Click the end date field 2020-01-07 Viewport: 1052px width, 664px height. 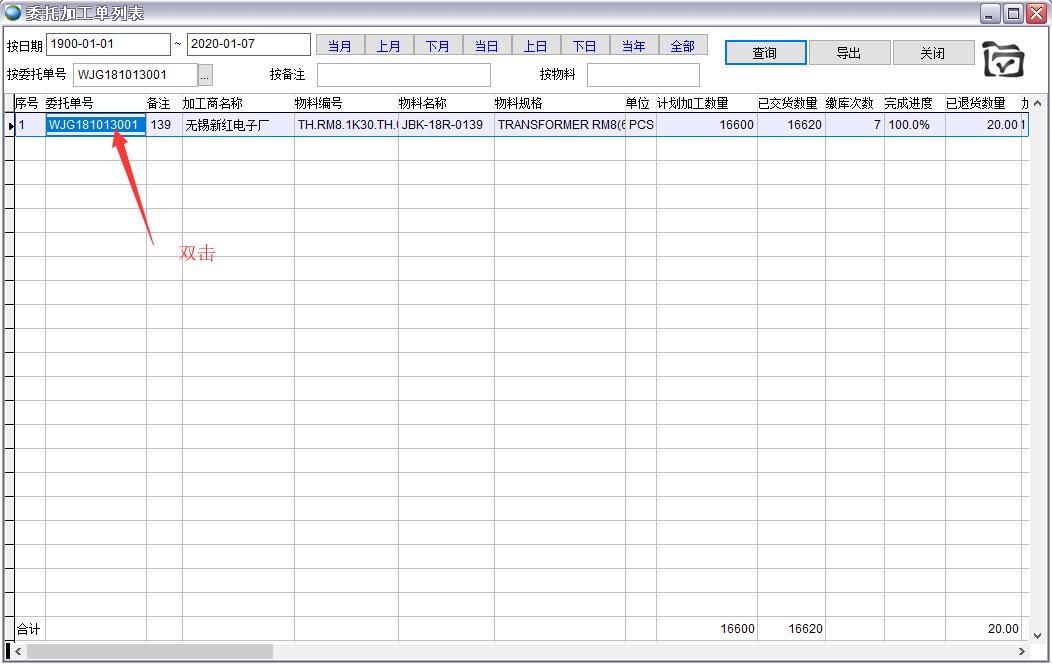pyautogui.click(x=248, y=45)
